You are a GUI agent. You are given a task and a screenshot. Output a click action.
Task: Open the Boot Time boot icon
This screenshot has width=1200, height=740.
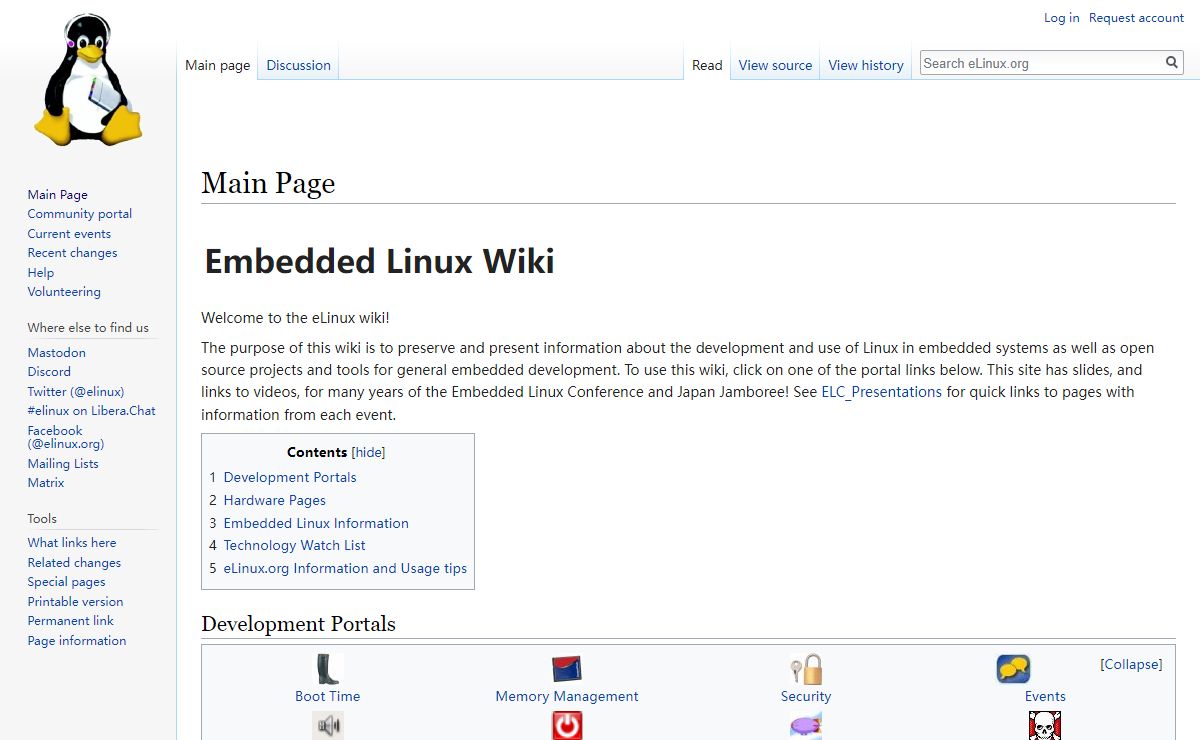point(327,669)
